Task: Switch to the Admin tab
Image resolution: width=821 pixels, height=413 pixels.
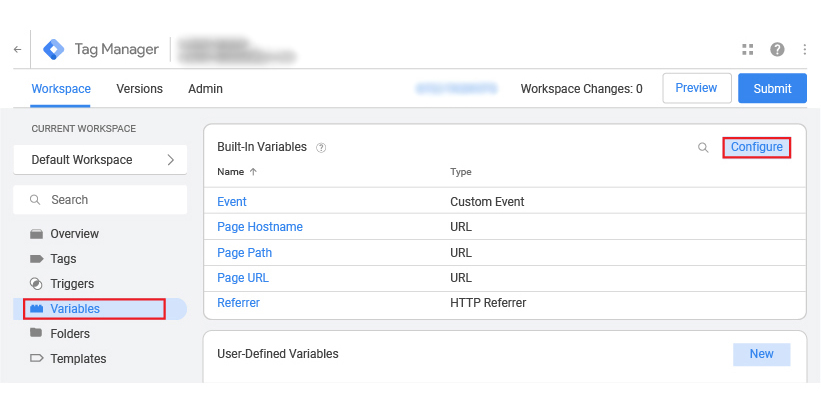Action: [x=205, y=89]
